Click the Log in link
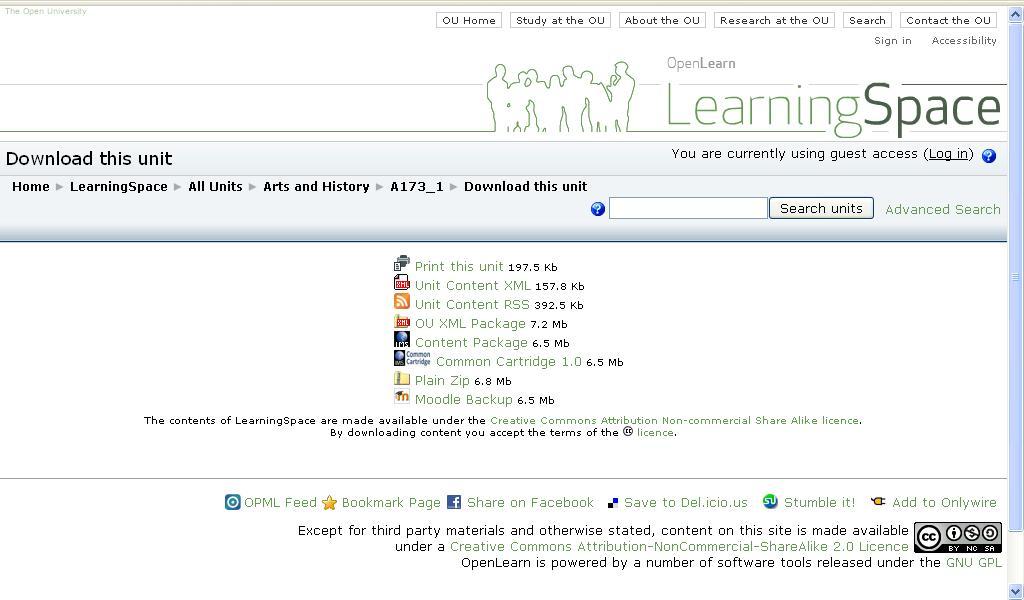Screen dimensions: 1024x600 (948, 153)
